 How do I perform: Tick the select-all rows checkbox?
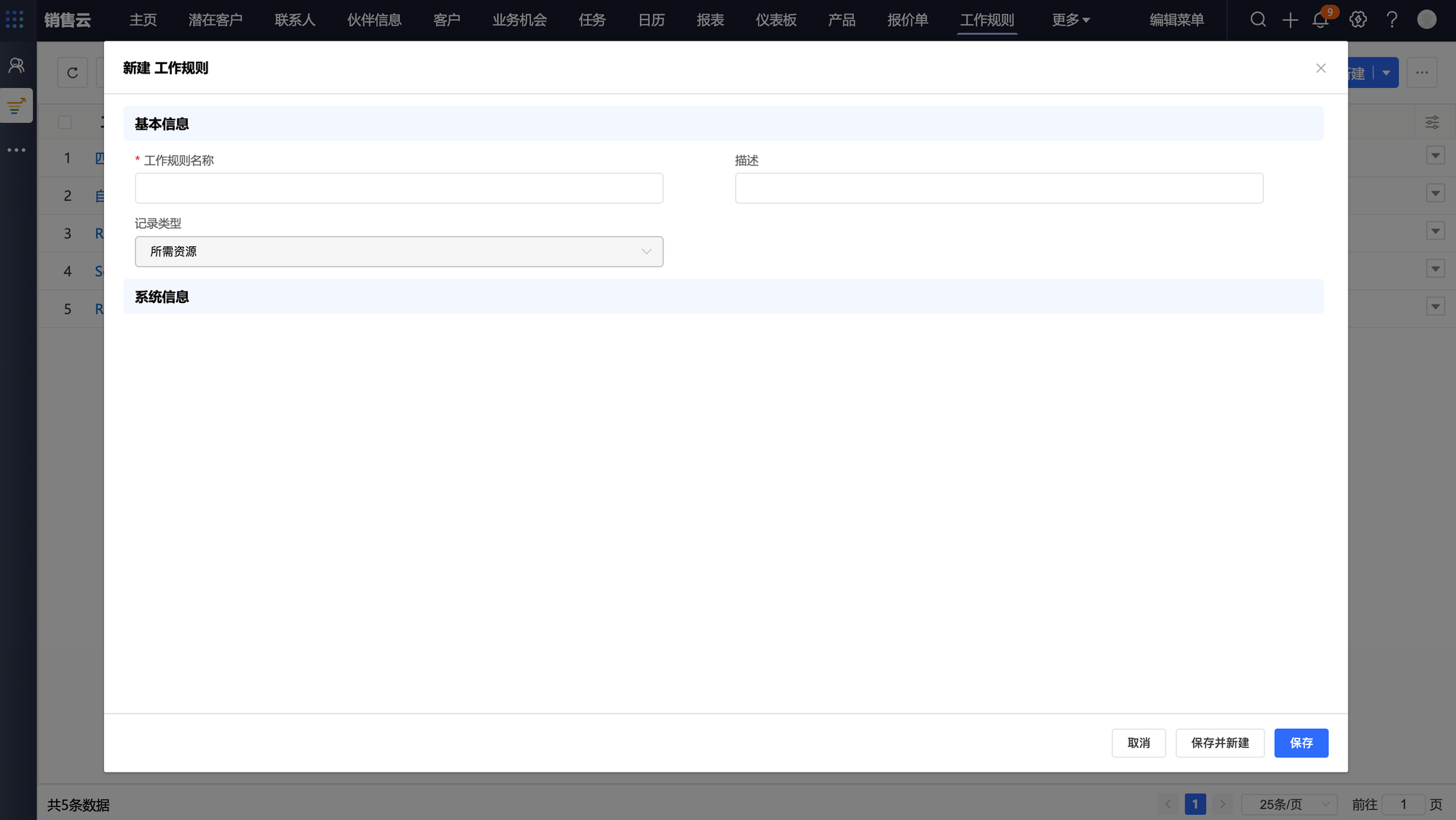click(x=65, y=122)
